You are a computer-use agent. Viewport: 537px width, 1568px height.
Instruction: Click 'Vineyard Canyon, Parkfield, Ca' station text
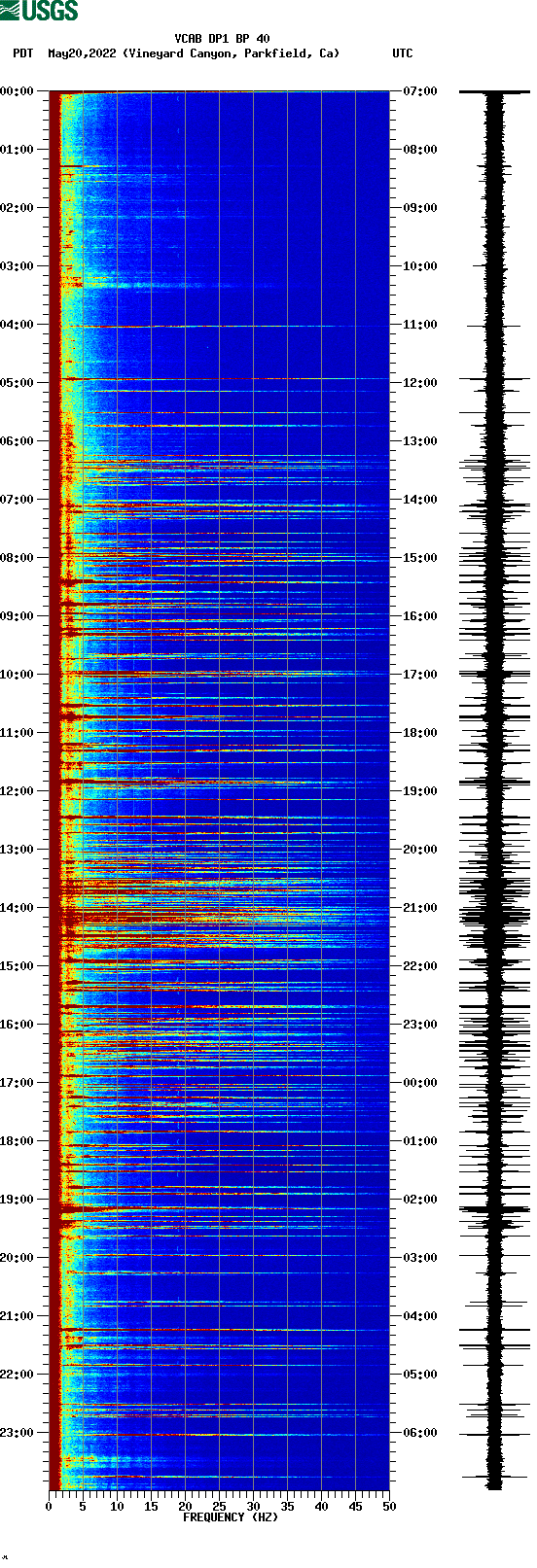(x=232, y=53)
